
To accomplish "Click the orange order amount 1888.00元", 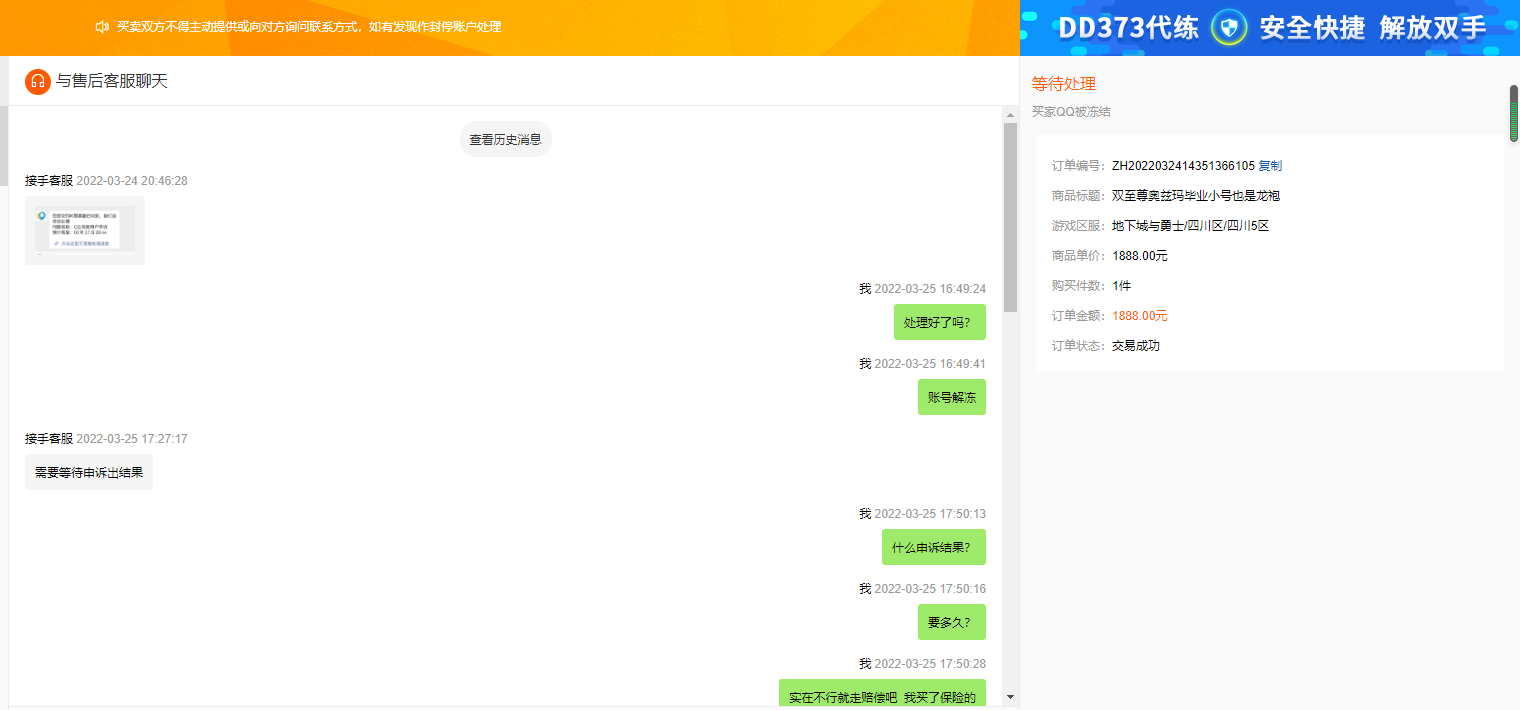I will coord(1140,315).
